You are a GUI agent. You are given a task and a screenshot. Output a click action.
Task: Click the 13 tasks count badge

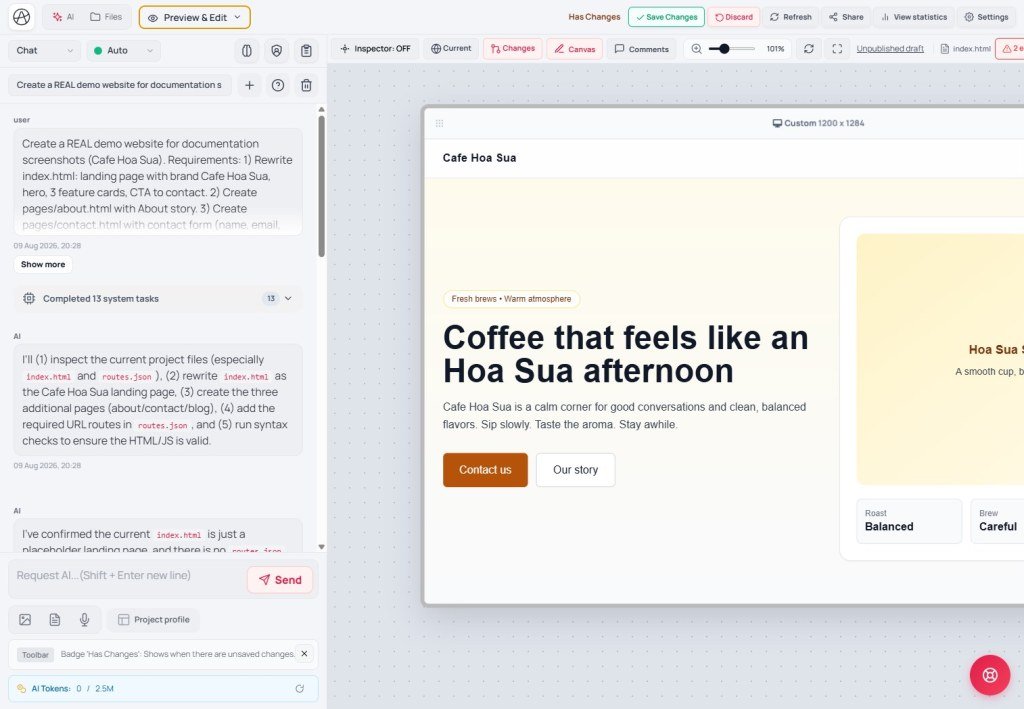click(270, 298)
